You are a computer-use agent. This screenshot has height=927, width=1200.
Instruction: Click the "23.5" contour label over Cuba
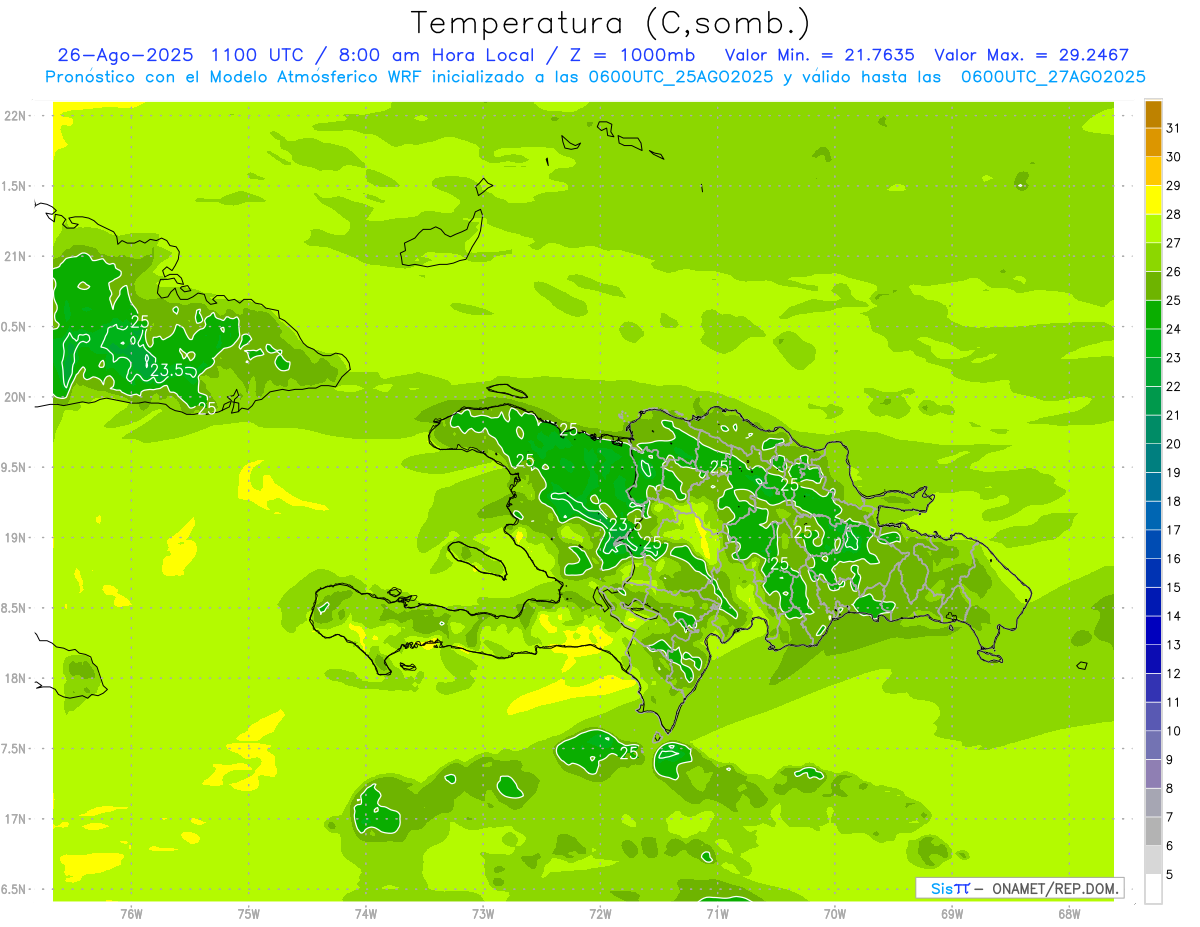pyautogui.click(x=167, y=370)
